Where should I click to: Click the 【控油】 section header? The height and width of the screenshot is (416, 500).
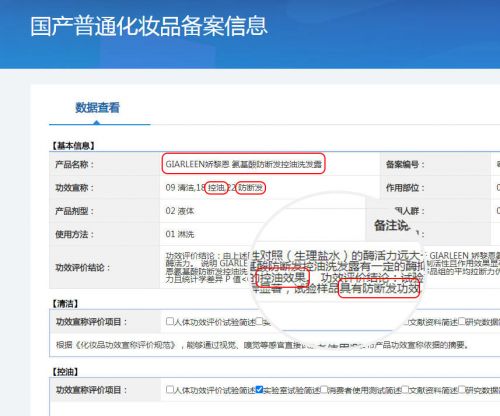point(65,371)
